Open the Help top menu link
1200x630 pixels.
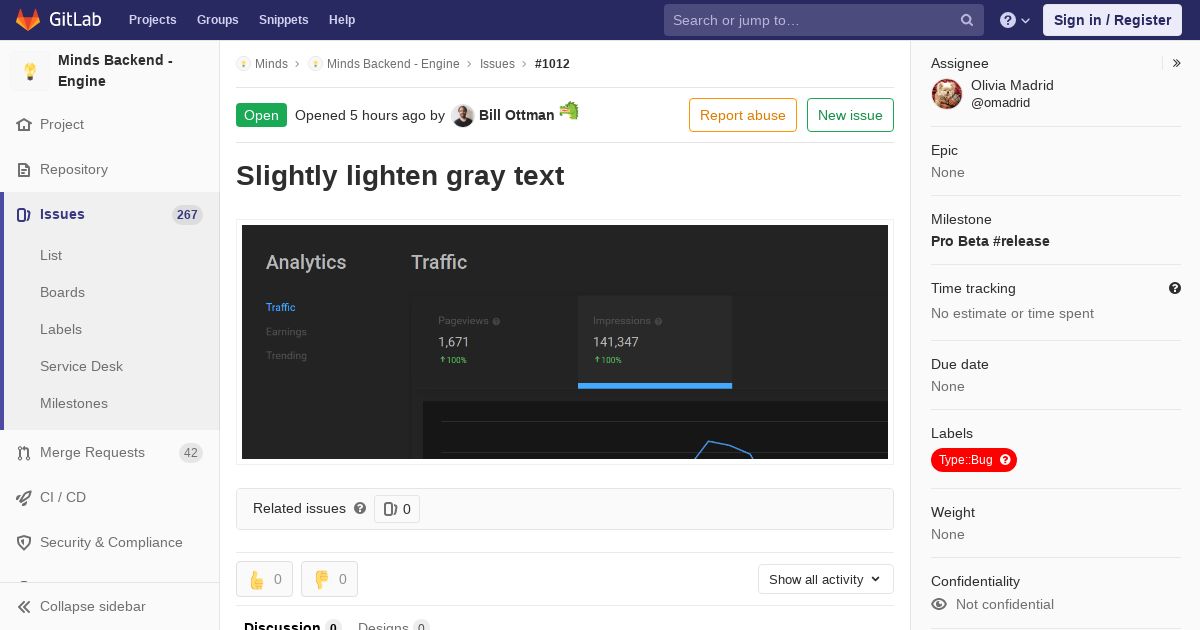click(342, 20)
